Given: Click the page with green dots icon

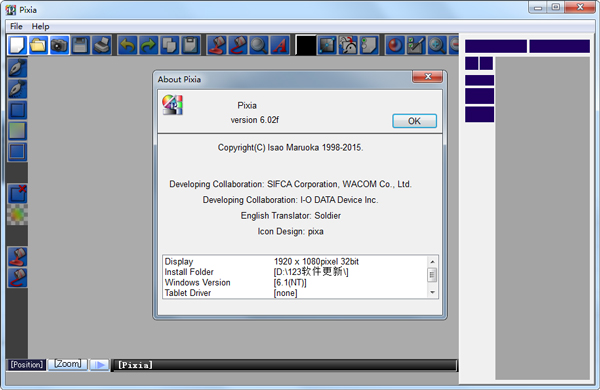Looking at the screenshot, I should (x=369, y=45).
